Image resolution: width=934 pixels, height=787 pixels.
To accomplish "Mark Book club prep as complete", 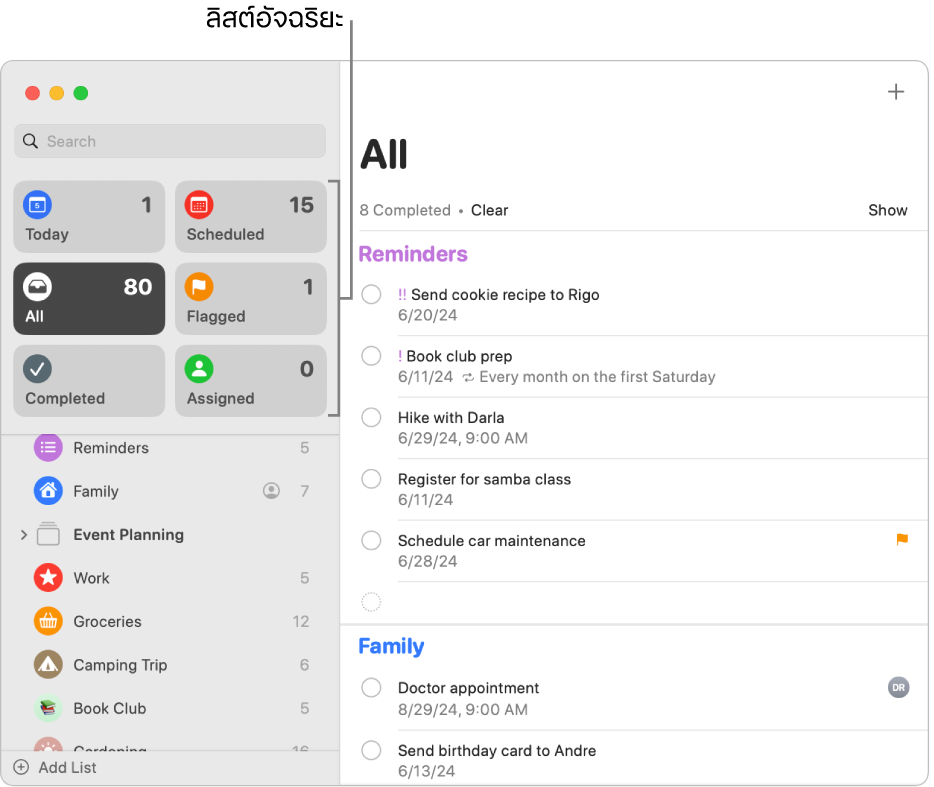I will tap(371, 356).
